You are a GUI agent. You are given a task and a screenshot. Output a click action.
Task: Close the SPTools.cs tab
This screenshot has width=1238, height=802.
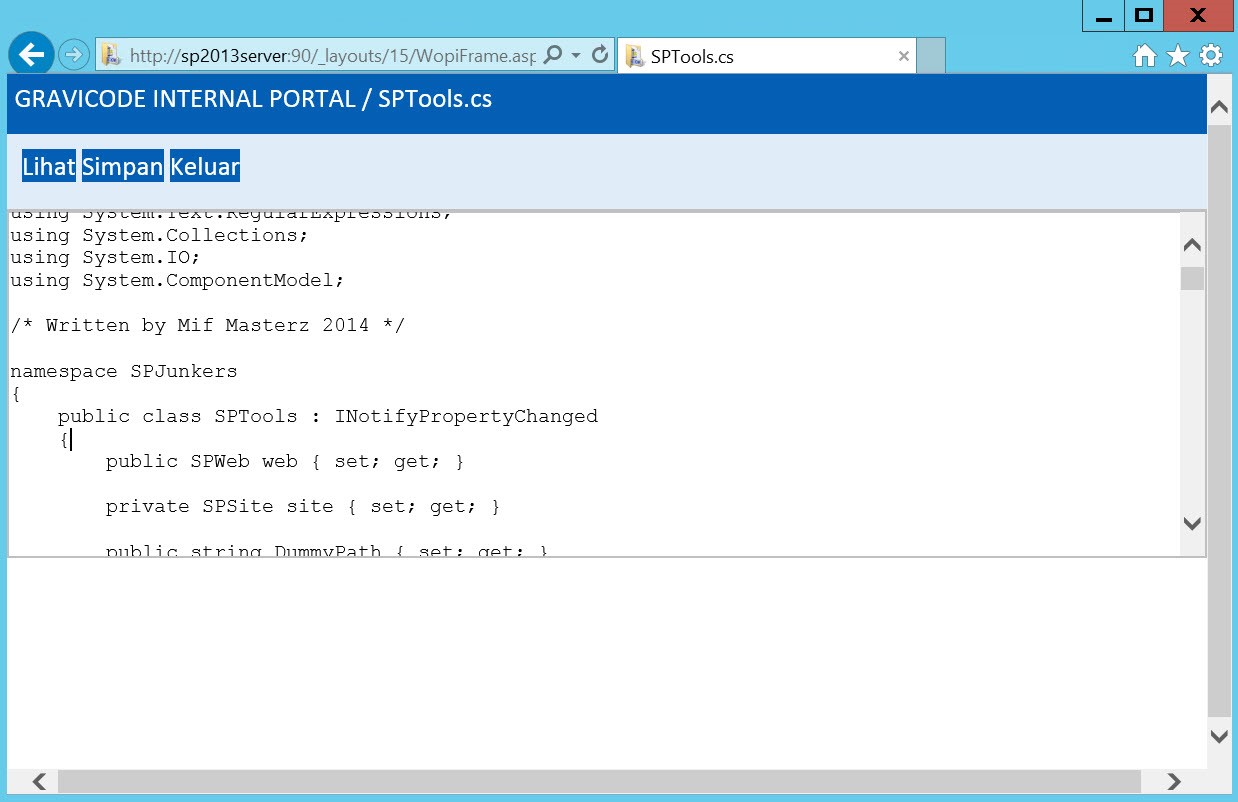tap(904, 57)
